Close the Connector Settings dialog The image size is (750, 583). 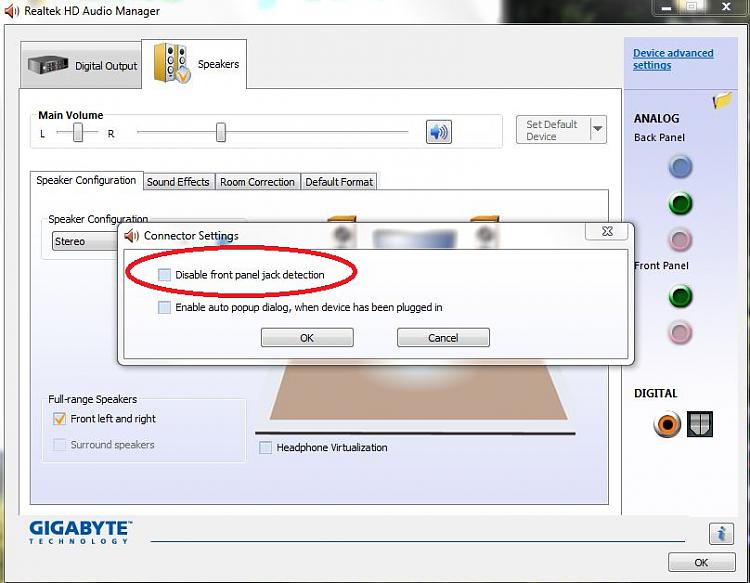coord(607,231)
